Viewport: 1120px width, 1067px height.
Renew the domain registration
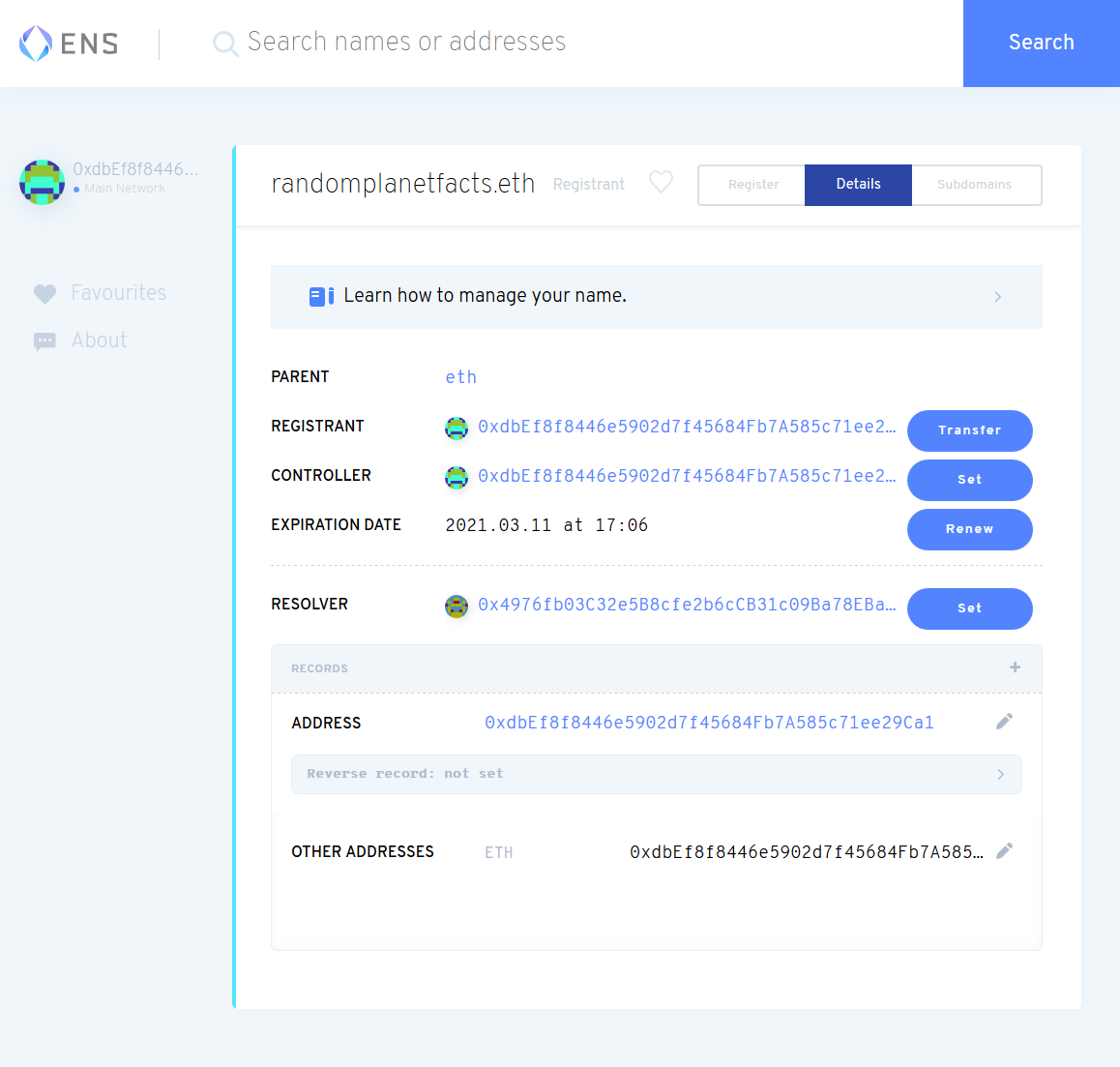click(969, 529)
